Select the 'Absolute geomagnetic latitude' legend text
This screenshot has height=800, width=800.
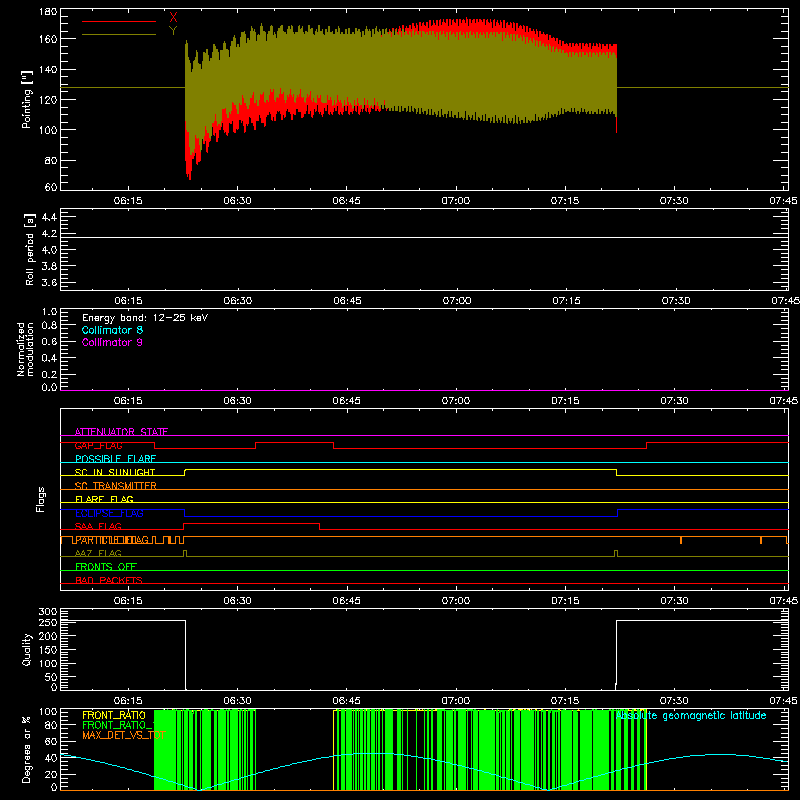(691, 715)
